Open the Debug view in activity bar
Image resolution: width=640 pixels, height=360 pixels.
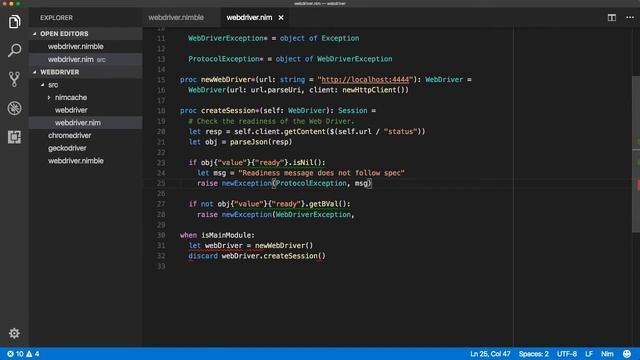pyautogui.click(x=14, y=108)
